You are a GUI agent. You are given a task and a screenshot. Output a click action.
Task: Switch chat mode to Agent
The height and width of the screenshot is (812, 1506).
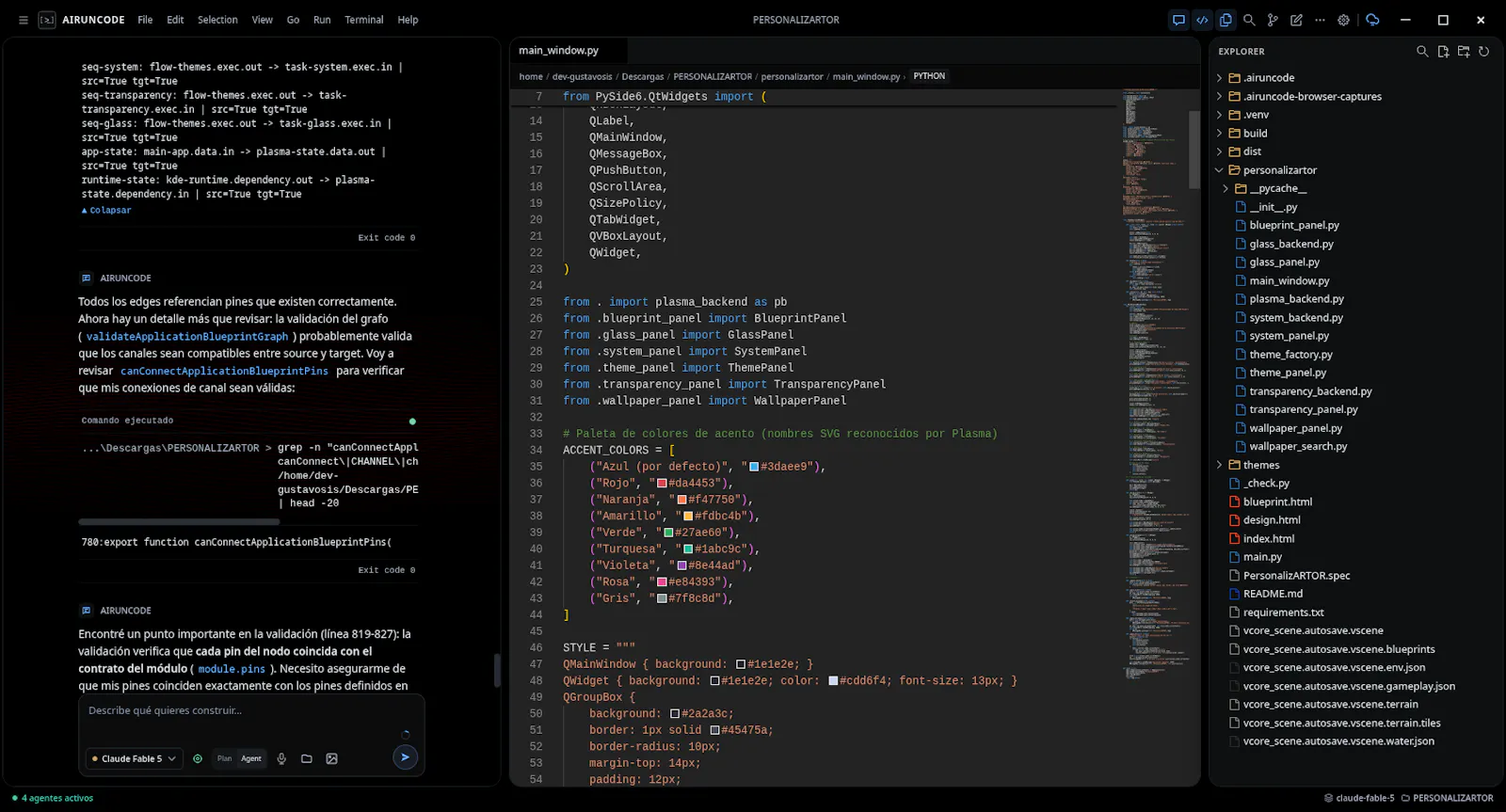coord(251,758)
